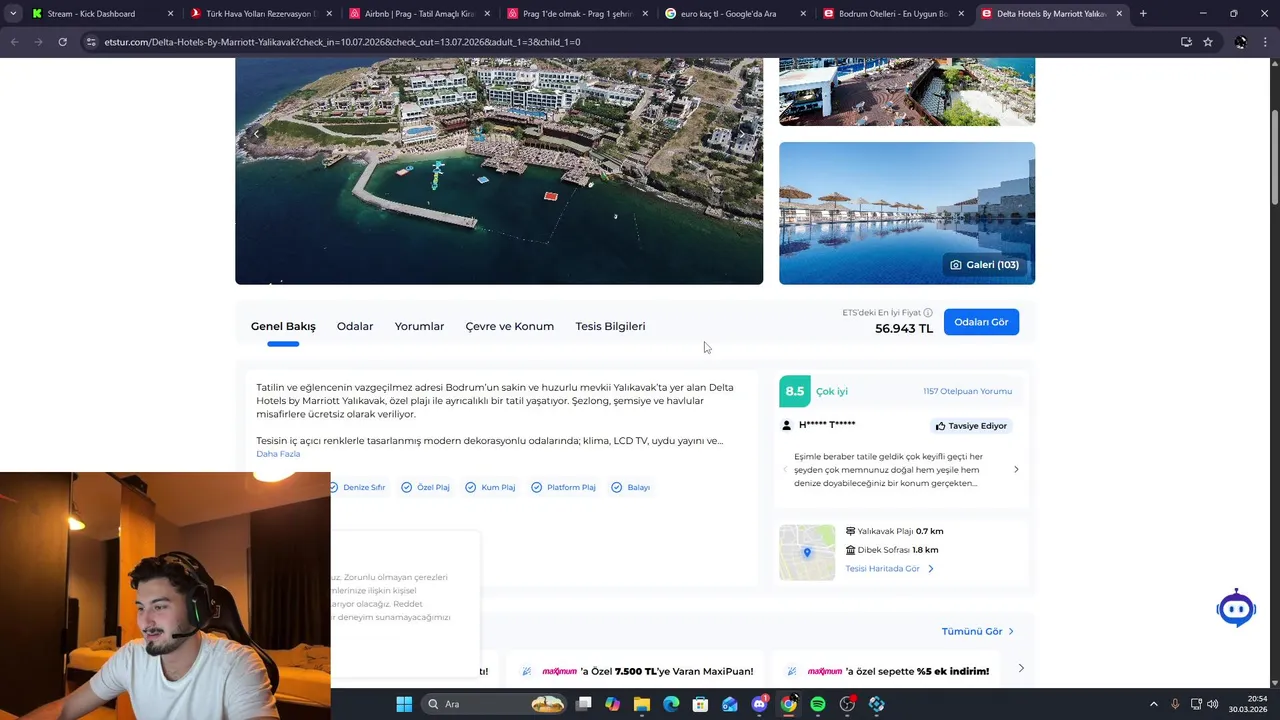The image size is (1280, 720).
Task: Click the Dibek Sofrası landmark icon
Action: 850,550
